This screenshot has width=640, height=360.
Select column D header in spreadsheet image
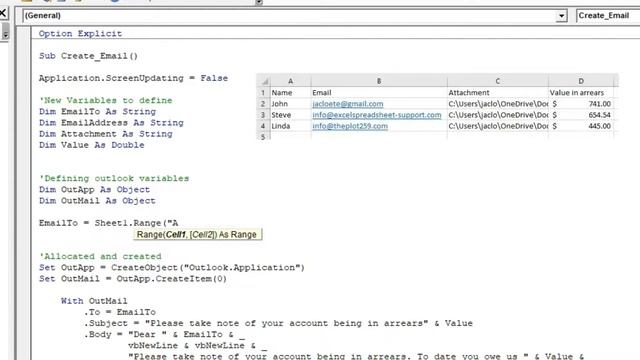point(581,81)
